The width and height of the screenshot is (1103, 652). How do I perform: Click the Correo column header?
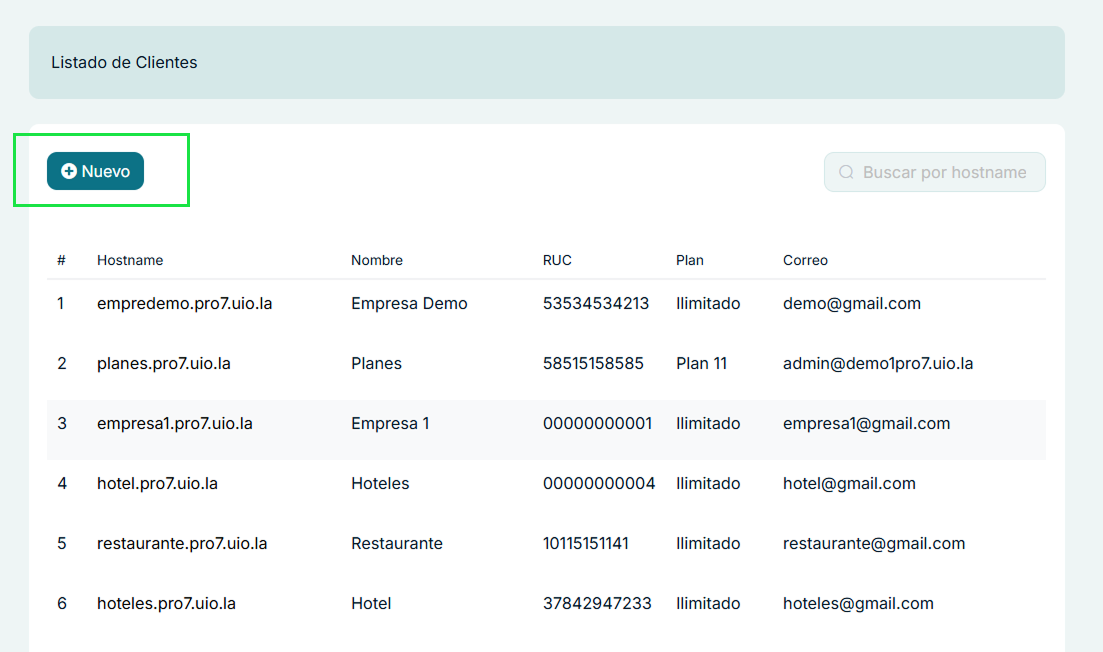[806, 260]
